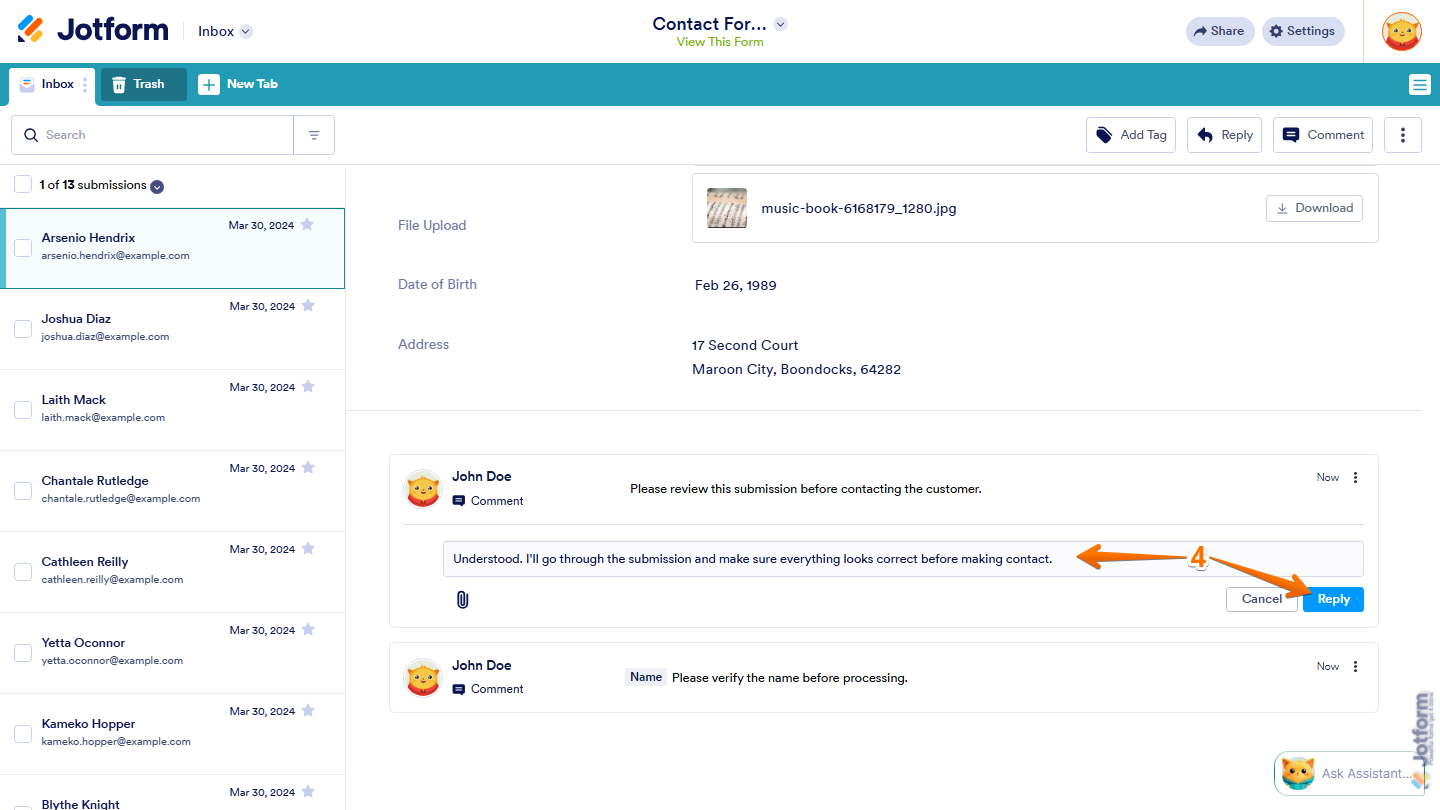The height and width of the screenshot is (810, 1440).
Task: Check the Laith Mack submission checkbox
Action: [x=23, y=409]
